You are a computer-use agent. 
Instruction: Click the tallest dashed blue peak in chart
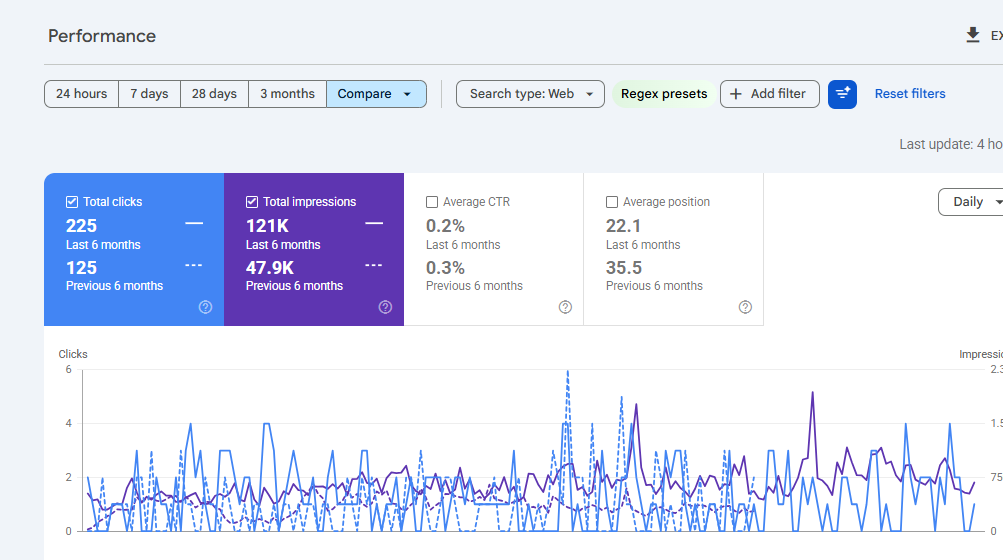567,372
